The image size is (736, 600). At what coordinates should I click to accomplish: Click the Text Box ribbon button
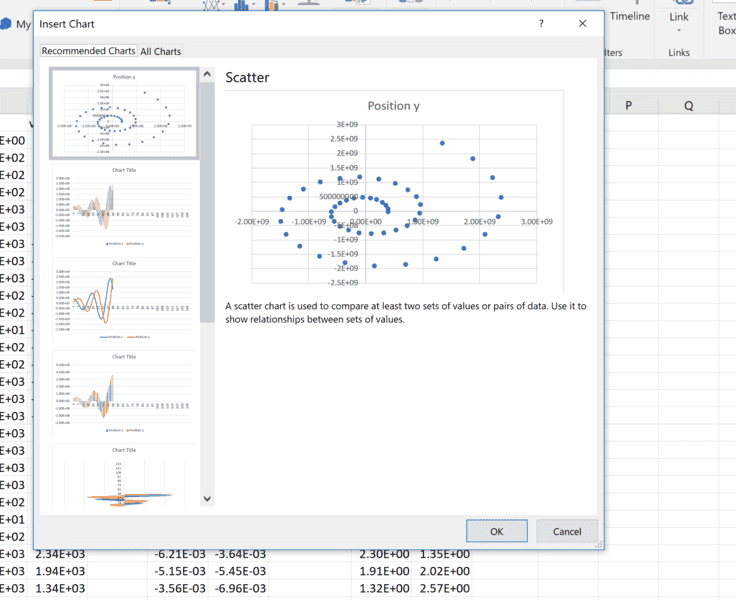tap(726, 22)
